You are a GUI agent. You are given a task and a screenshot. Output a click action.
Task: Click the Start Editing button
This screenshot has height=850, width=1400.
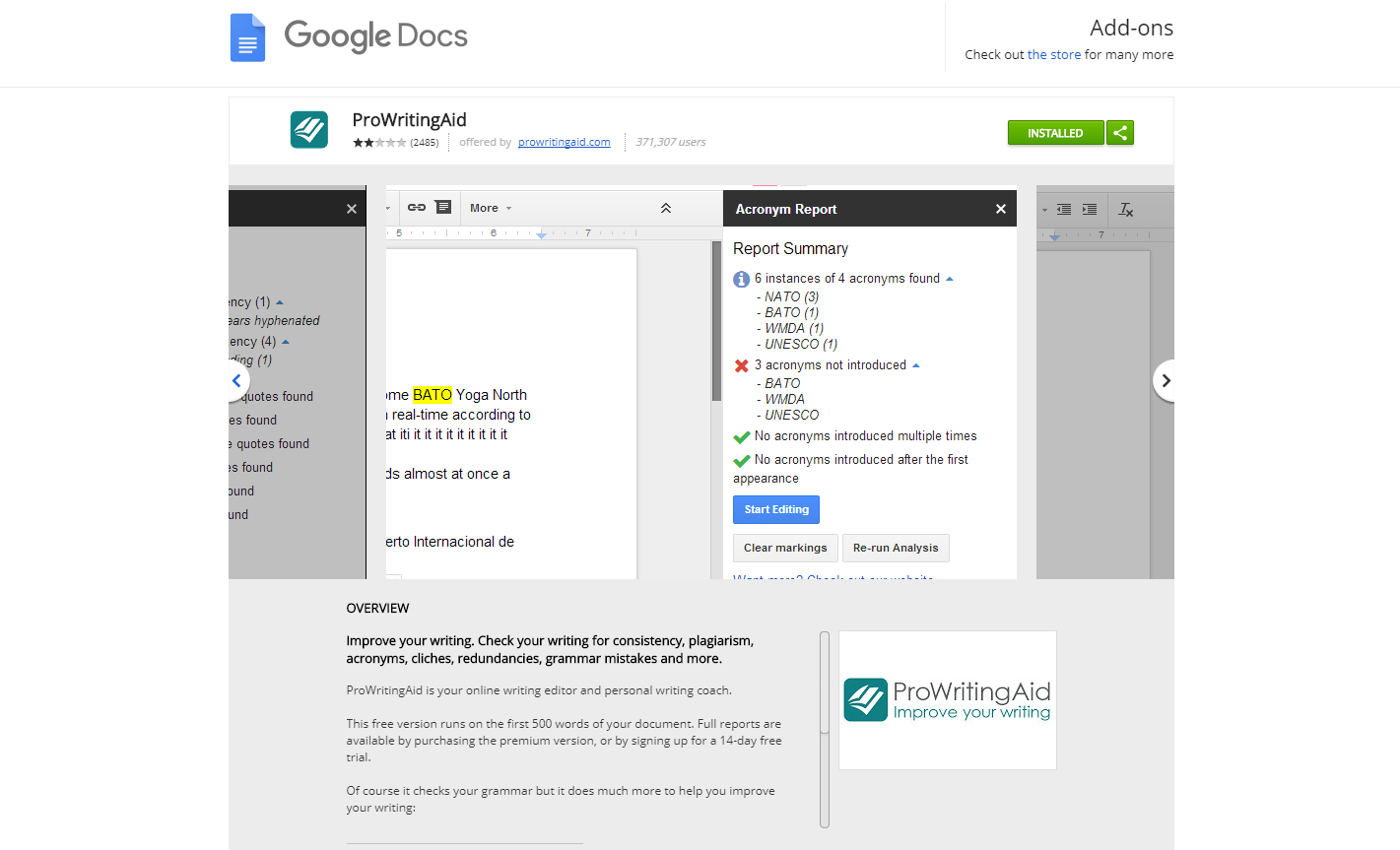point(776,509)
